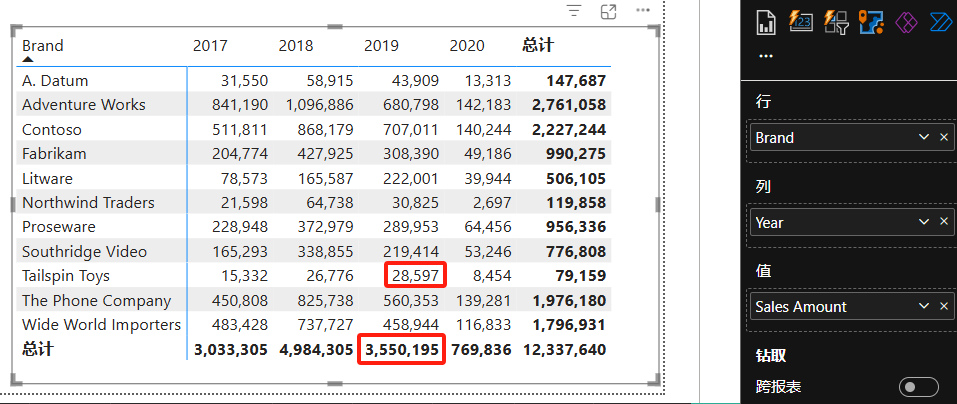The width and height of the screenshot is (957, 404).
Task: Select the Wide World Importers row label
Action: pyautogui.click(x=101, y=325)
